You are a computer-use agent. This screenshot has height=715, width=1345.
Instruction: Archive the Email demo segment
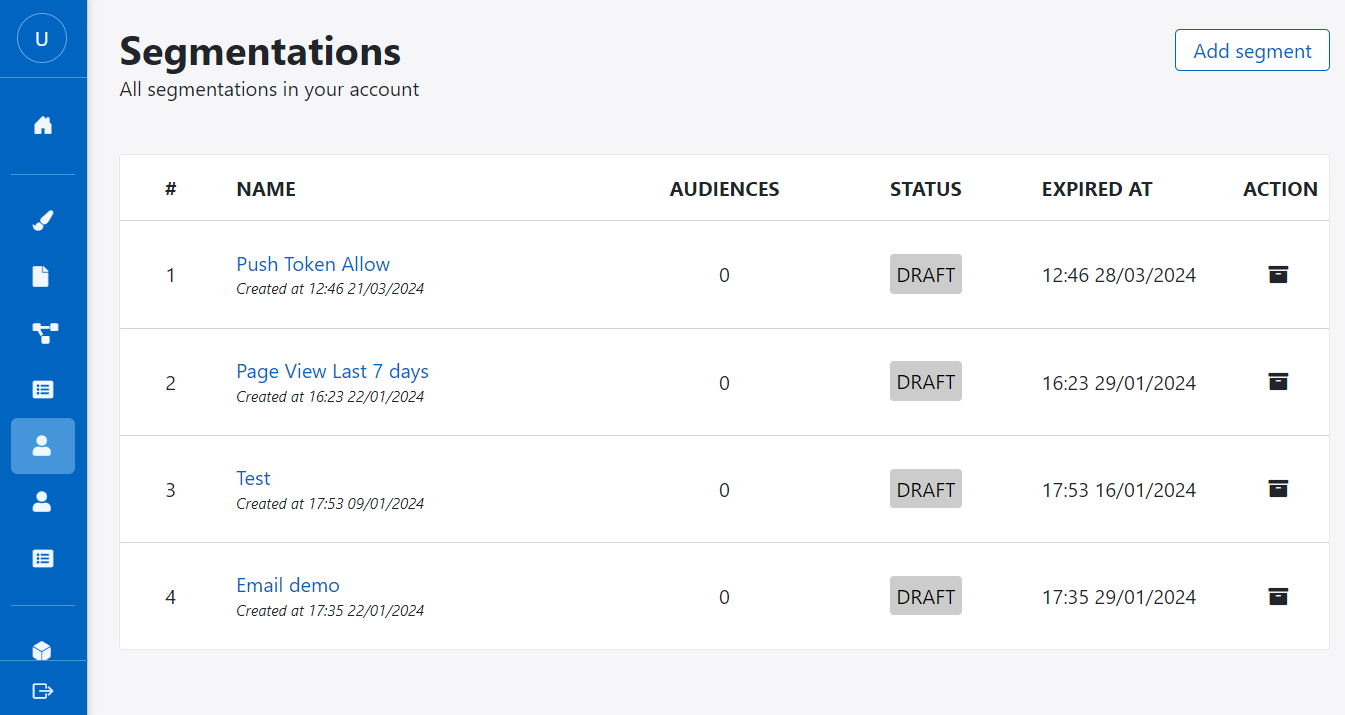click(x=1278, y=596)
